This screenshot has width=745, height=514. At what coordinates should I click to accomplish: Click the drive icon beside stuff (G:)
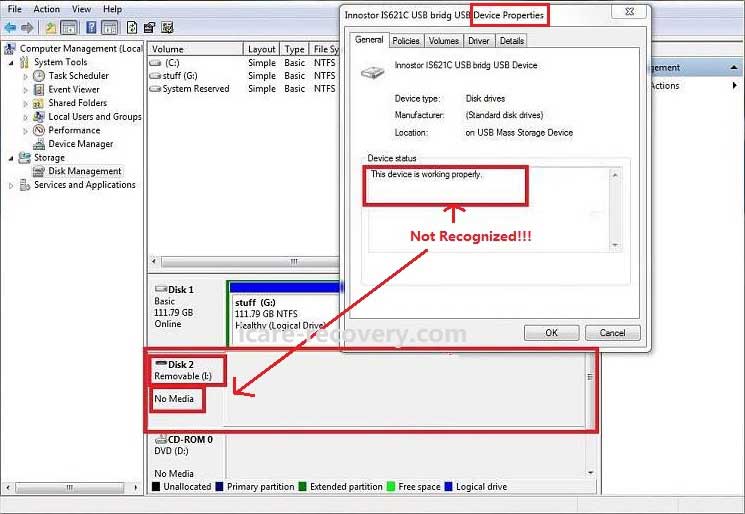pos(155,76)
